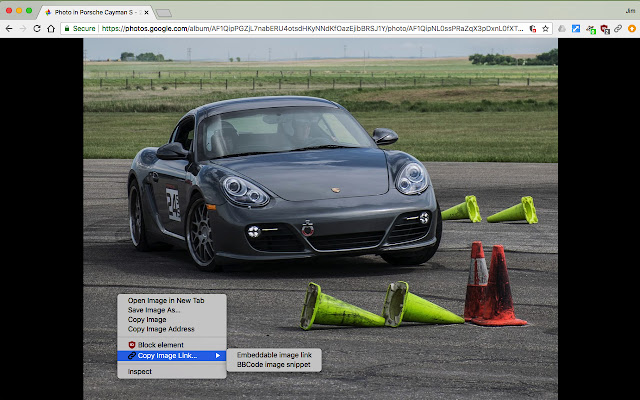Go back with the browser back arrow
This screenshot has width=640, height=400.
pyautogui.click(x=9, y=29)
